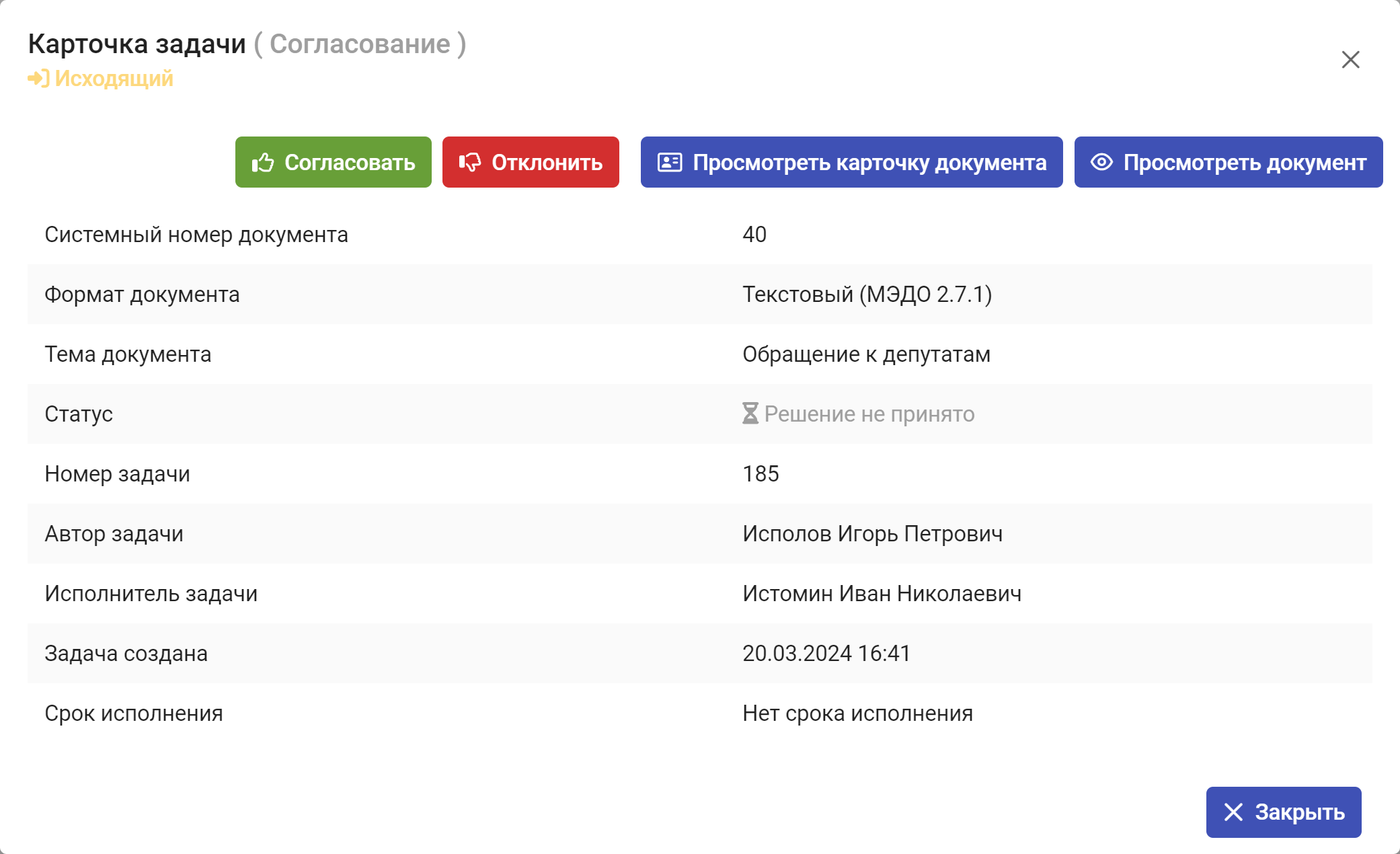The image size is (1400, 854).
Task: Select author Исполов Игорь Петрович
Action: [x=872, y=534]
